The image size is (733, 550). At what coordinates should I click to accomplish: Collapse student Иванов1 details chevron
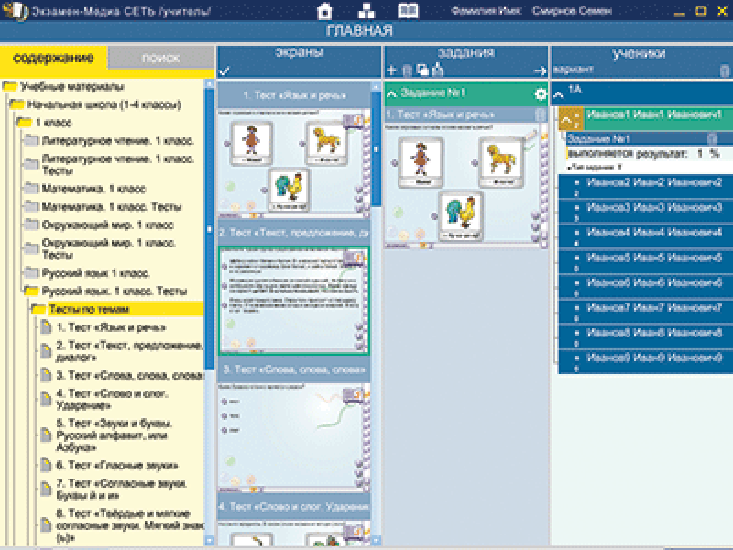[x=567, y=121]
